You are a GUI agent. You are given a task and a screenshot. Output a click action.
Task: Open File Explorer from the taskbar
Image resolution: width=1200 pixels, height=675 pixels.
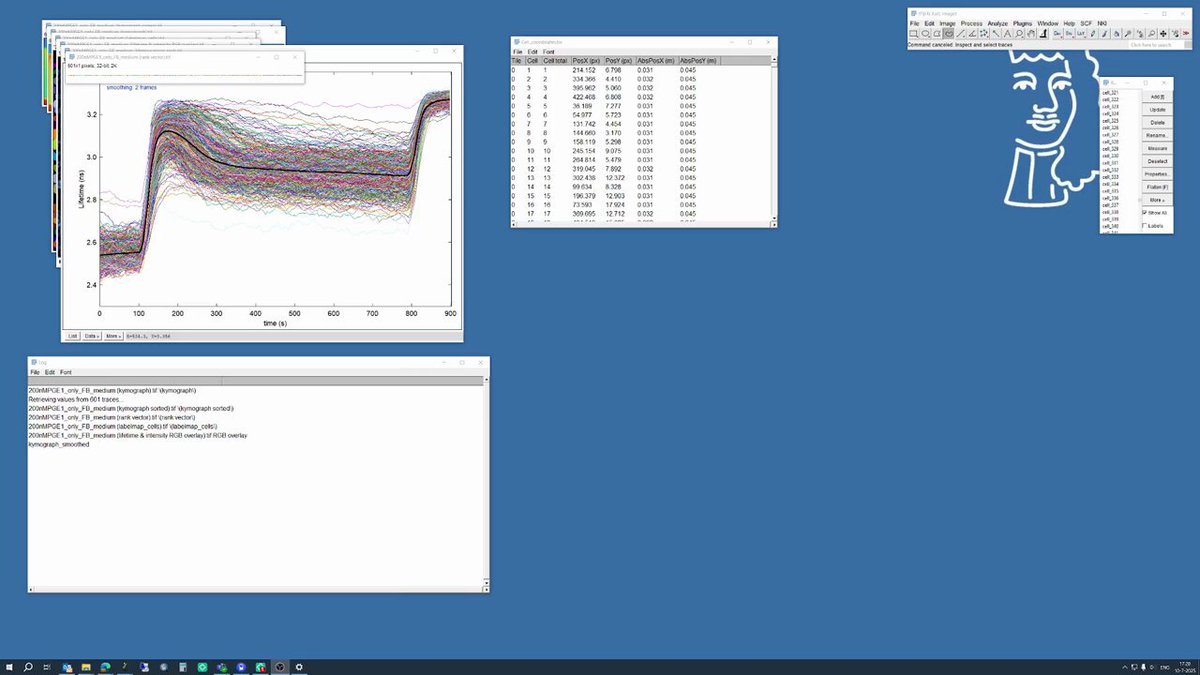86,666
